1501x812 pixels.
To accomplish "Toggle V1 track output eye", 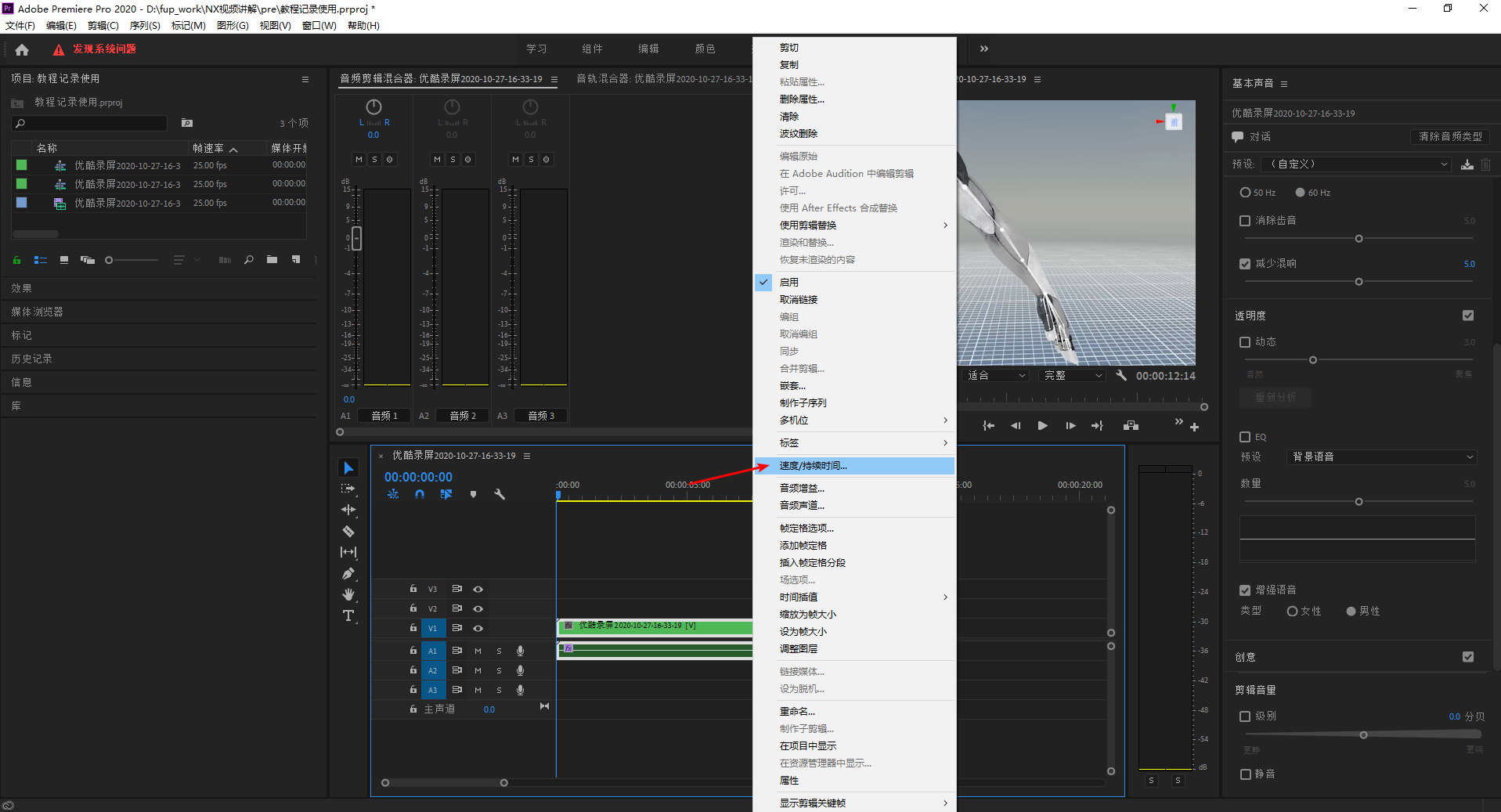I will [x=478, y=628].
